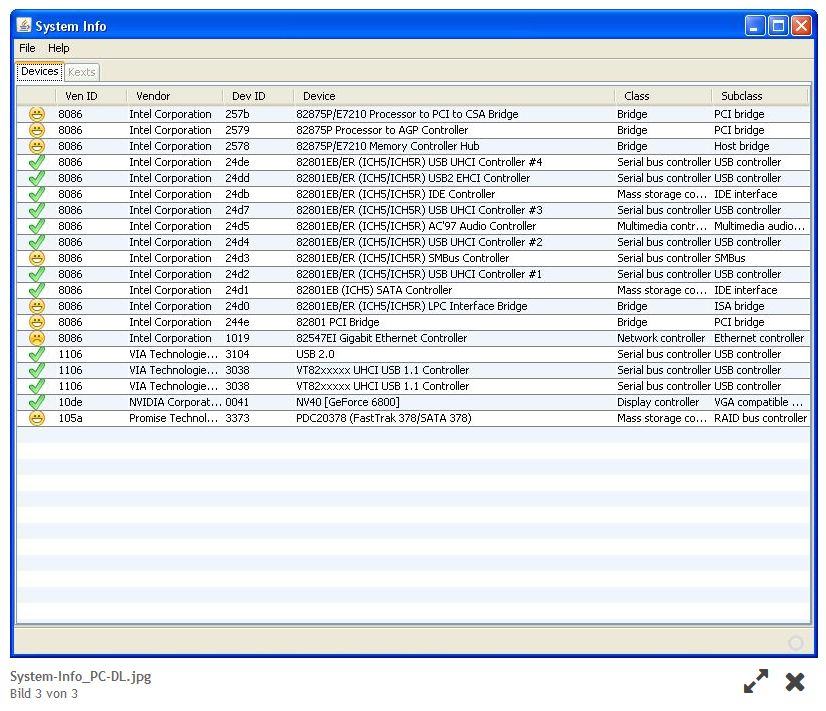Click the smiley icon for device 257b
This screenshot has height=711, width=826.
click(36, 114)
